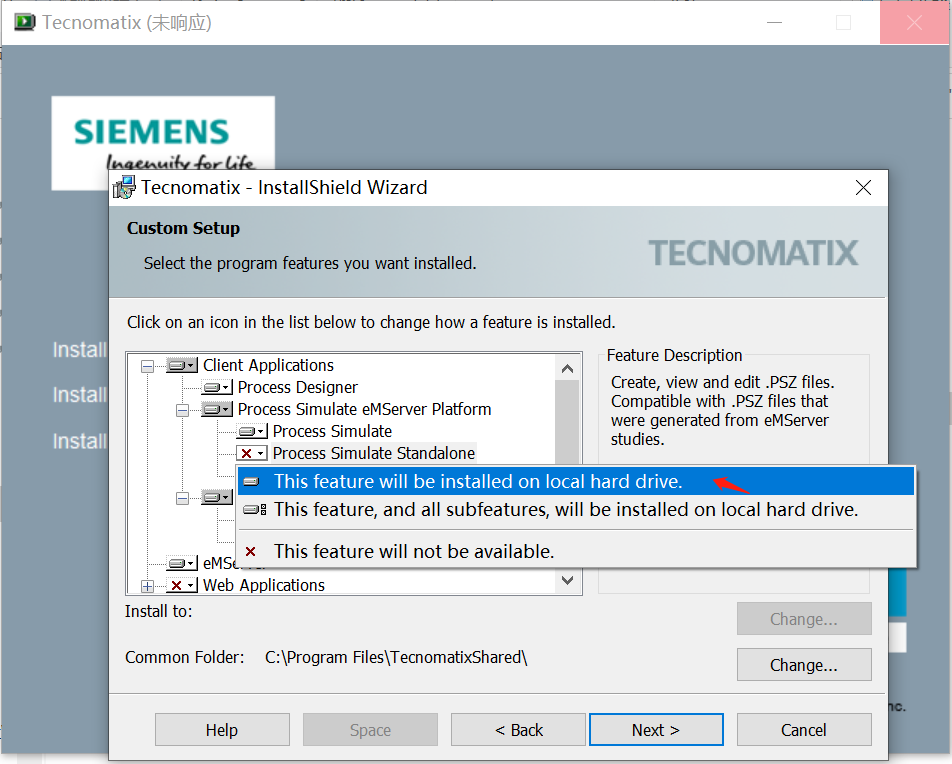Open Process Simulate eMServer Platform feature dropdown icon
The width and height of the screenshot is (952, 764).
tap(217, 409)
